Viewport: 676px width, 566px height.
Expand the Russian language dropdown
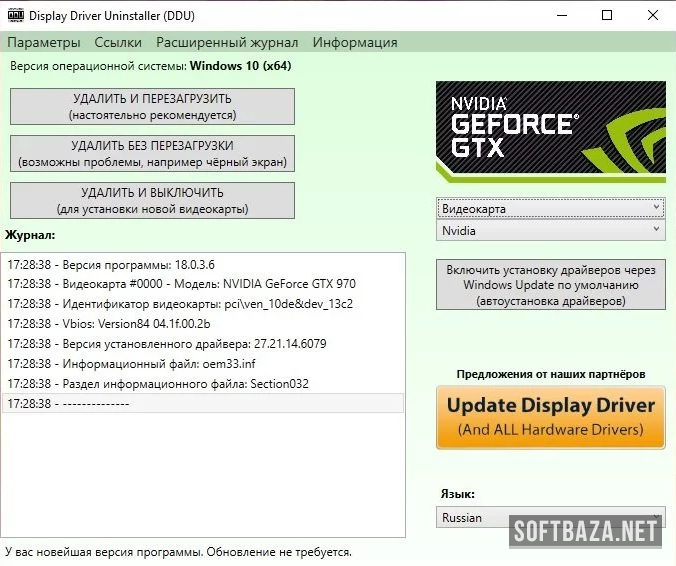550,517
